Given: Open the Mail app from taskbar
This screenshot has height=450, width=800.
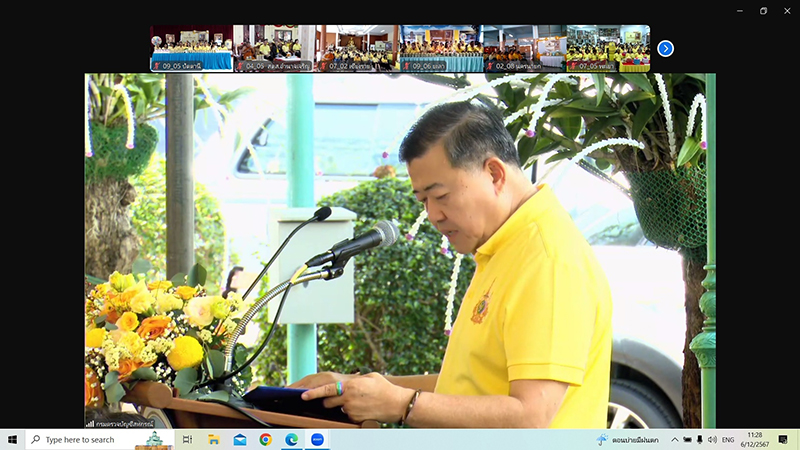Looking at the screenshot, I should coord(240,439).
